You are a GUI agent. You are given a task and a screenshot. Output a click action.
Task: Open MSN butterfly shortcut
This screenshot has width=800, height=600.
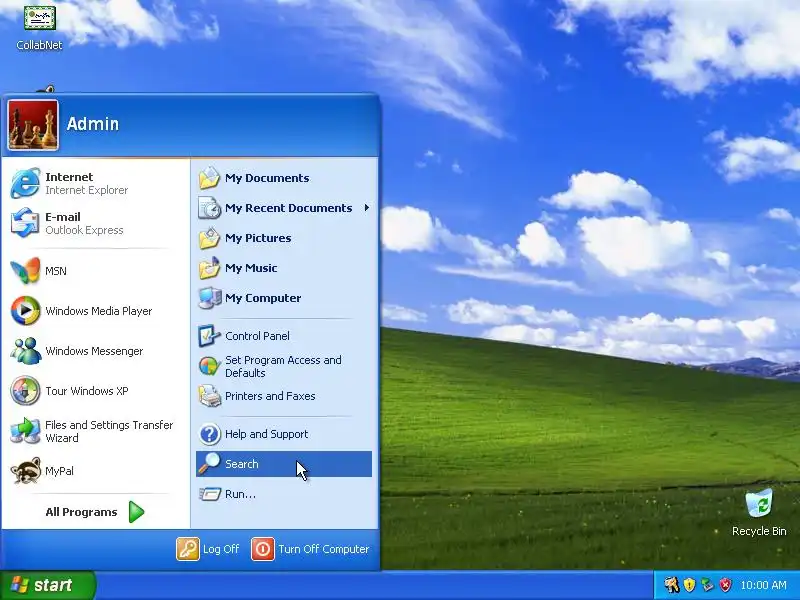tap(95, 270)
